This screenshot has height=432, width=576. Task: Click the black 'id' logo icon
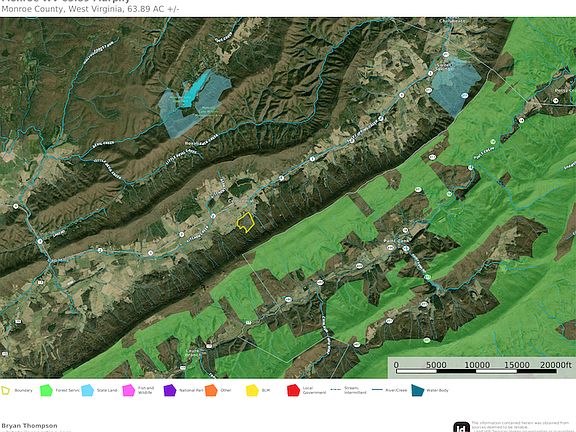(461, 427)
